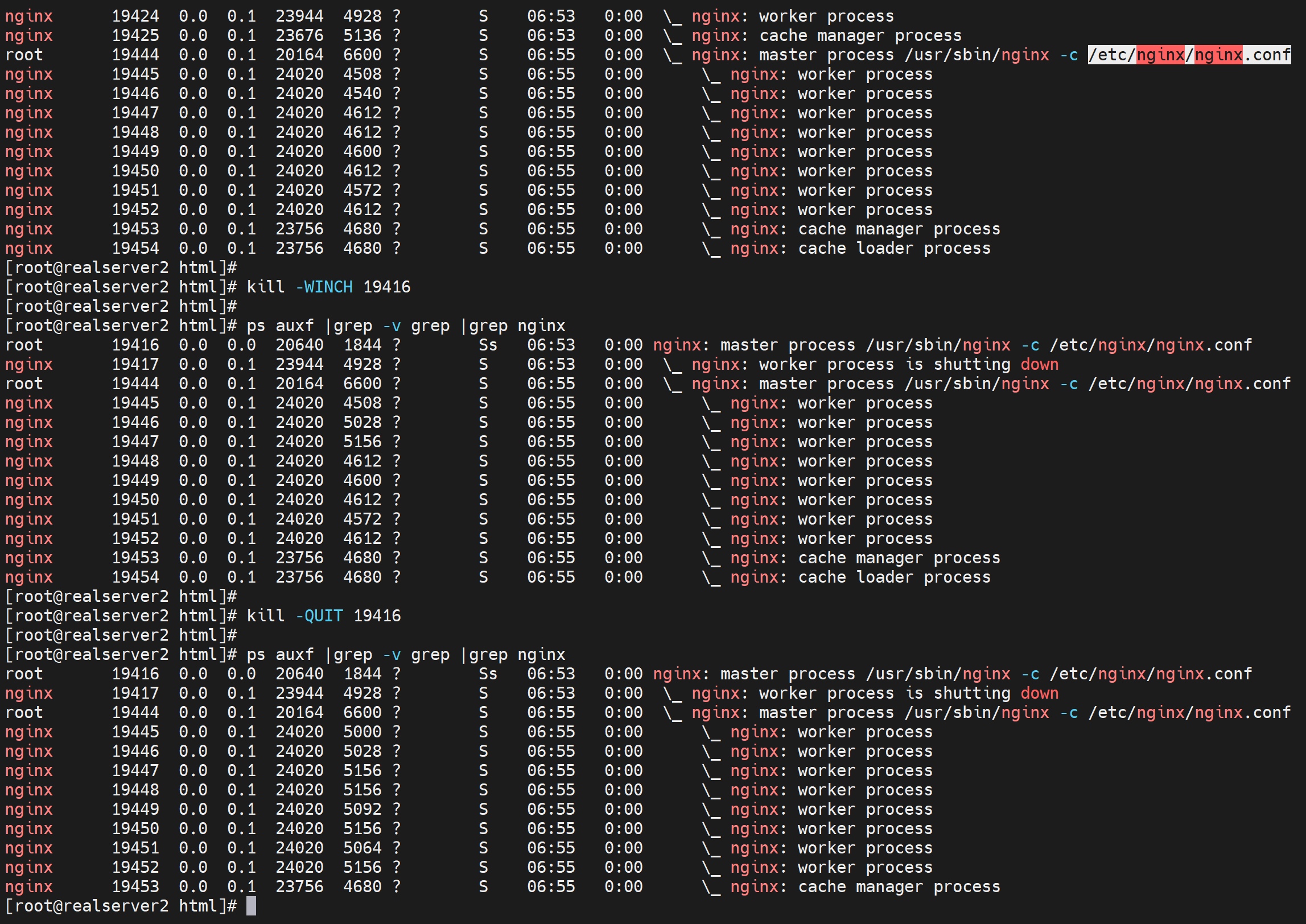
Task: Click the empty prompt line after first listing
Action: [121, 267]
